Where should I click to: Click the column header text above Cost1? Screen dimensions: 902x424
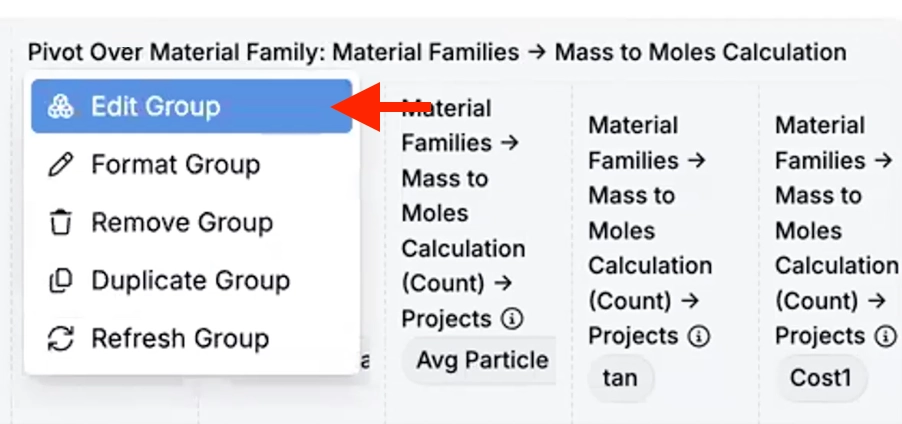(835, 230)
